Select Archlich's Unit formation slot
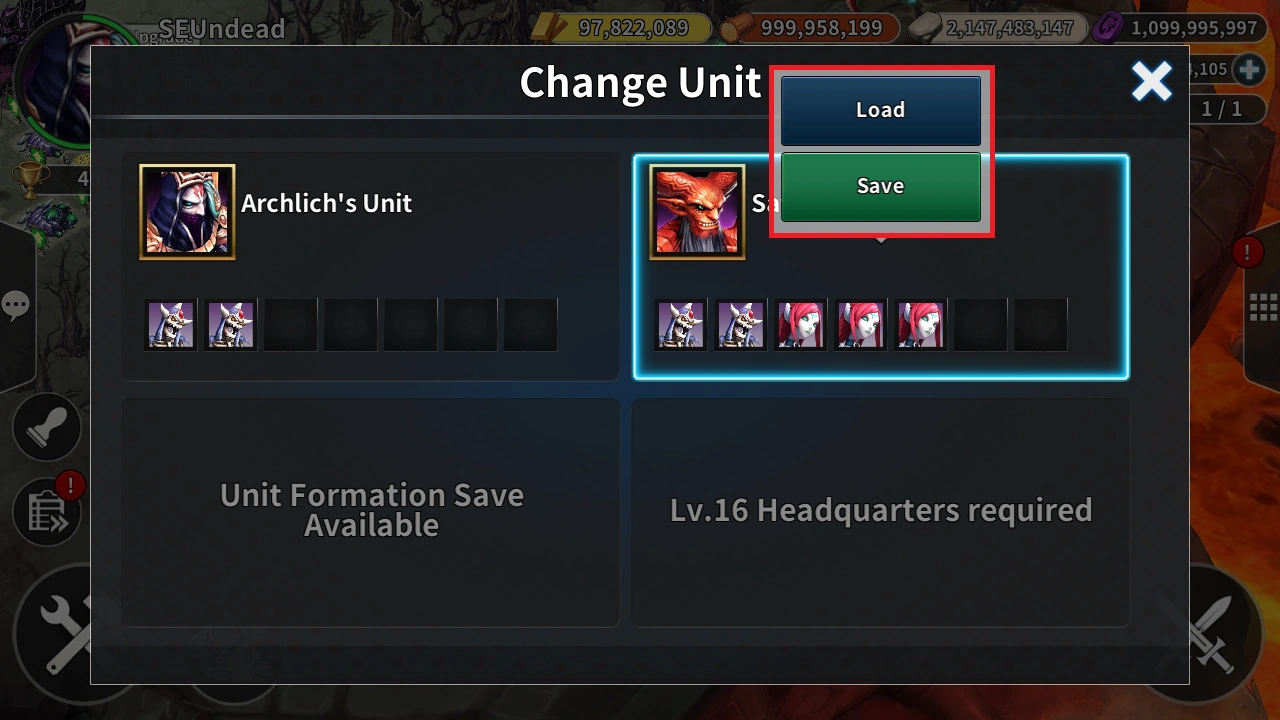 (x=371, y=266)
